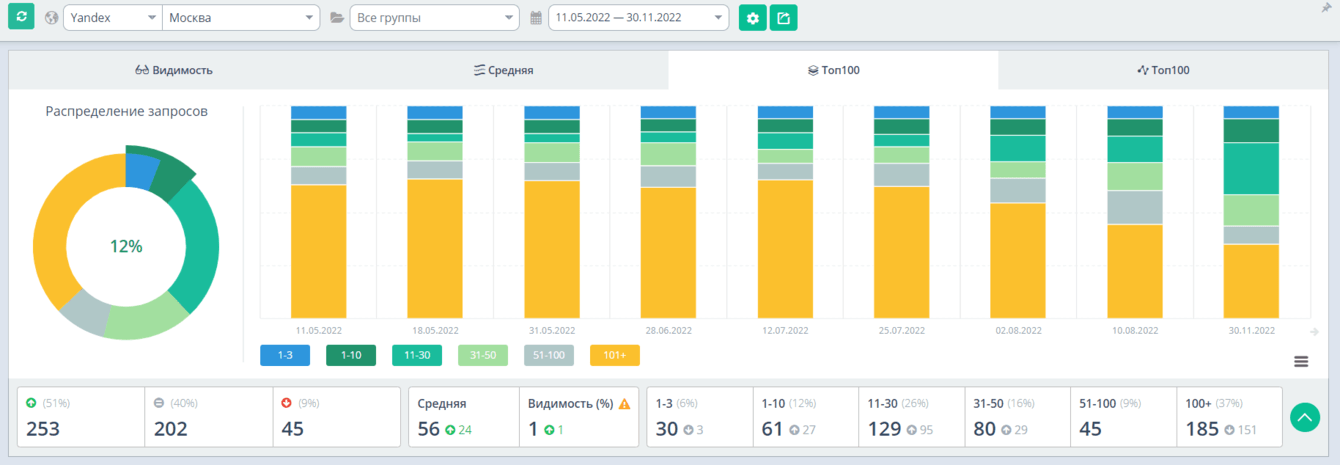Open the Yandex search engine dropdown
The width and height of the screenshot is (1340, 465).
(111, 18)
